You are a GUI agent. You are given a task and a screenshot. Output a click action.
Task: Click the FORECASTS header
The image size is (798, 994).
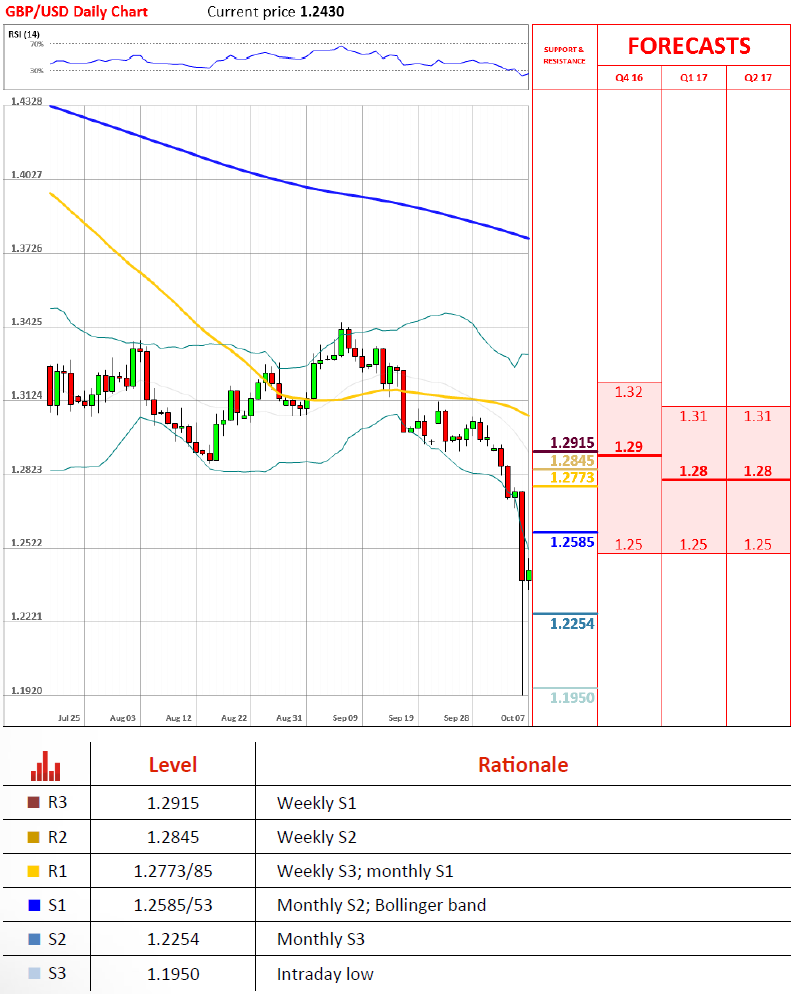689,46
